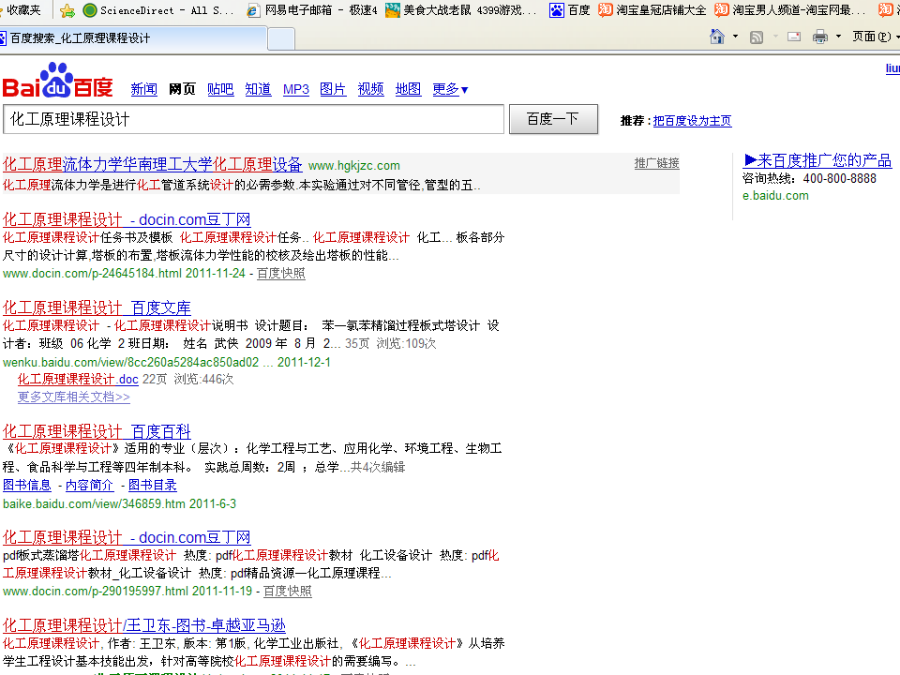Select the 网页 search category
The width and height of the screenshot is (900, 675).
(182, 90)
